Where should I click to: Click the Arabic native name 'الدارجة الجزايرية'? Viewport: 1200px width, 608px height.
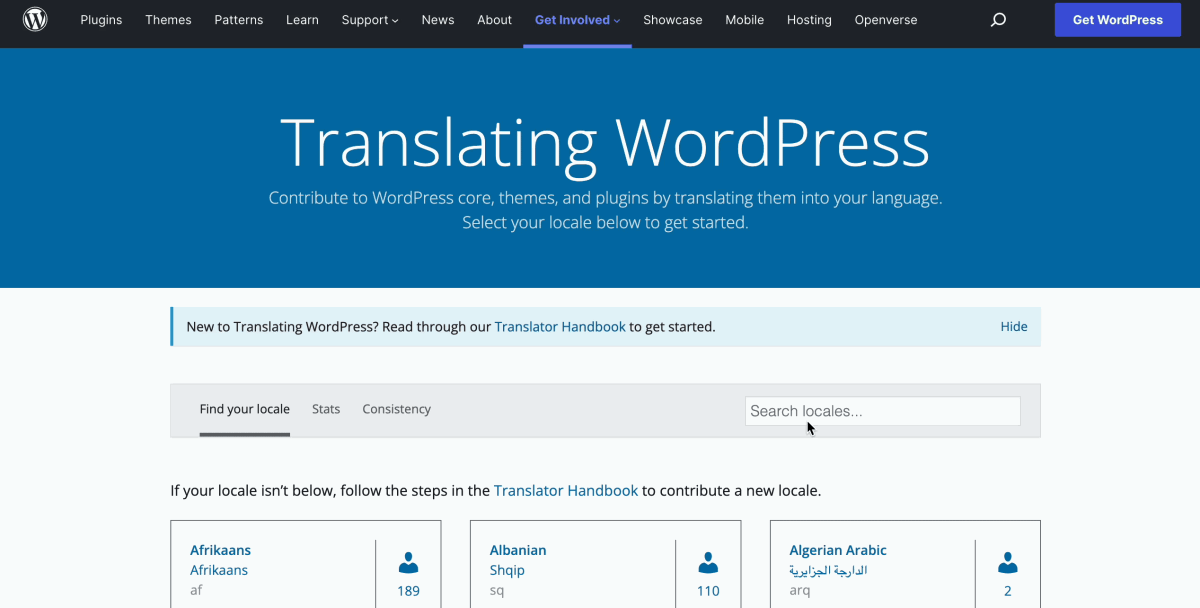(828, 570)
